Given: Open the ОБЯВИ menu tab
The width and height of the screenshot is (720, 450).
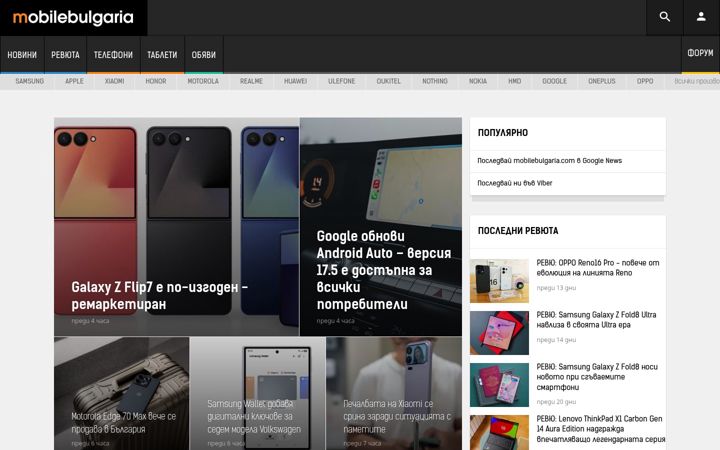Looking at the screenshot, I should [x=203, y=55].
